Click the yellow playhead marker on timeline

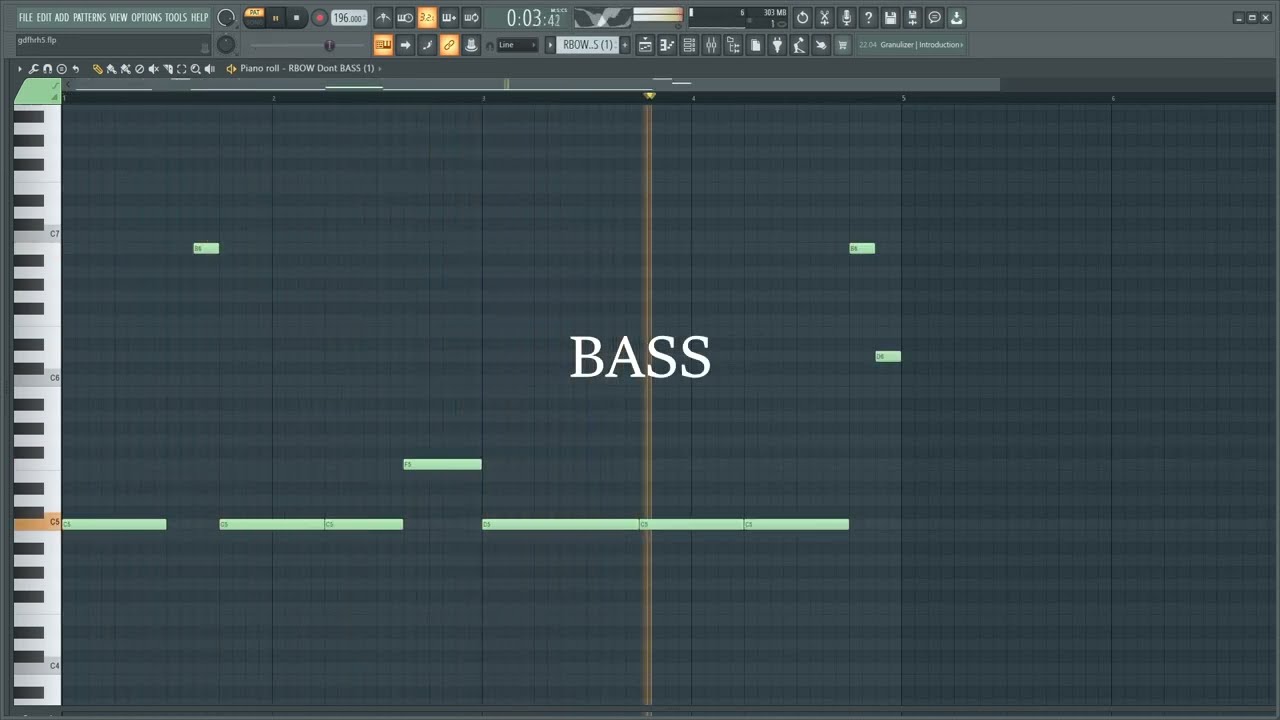point(650,95)
